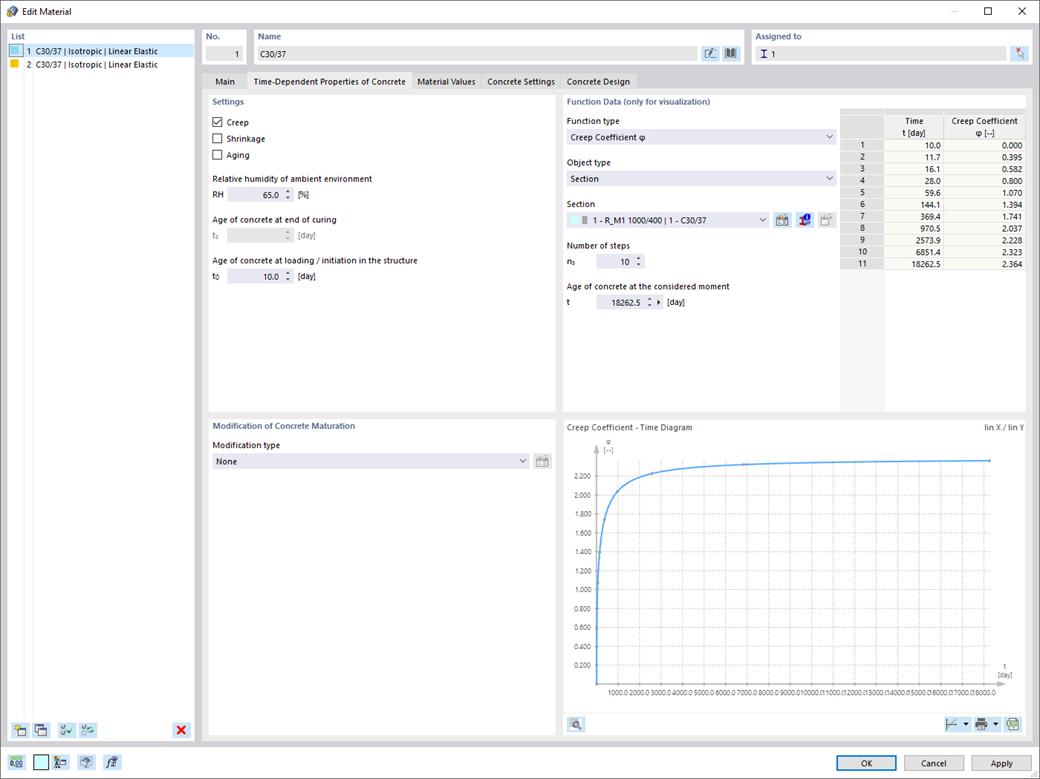Viewport: 1040px width, 779px height.
Task: Click the magnifier icon under the diagram
Action: pos(576,724)
